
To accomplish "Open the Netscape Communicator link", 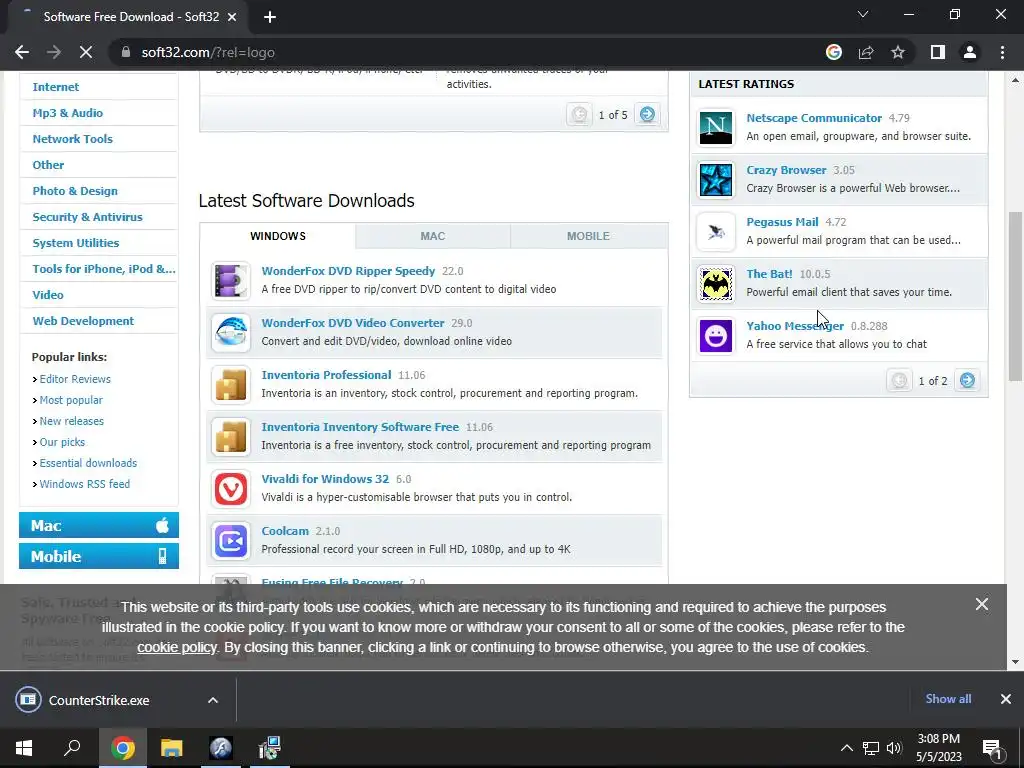I will (x=814, y=118).
